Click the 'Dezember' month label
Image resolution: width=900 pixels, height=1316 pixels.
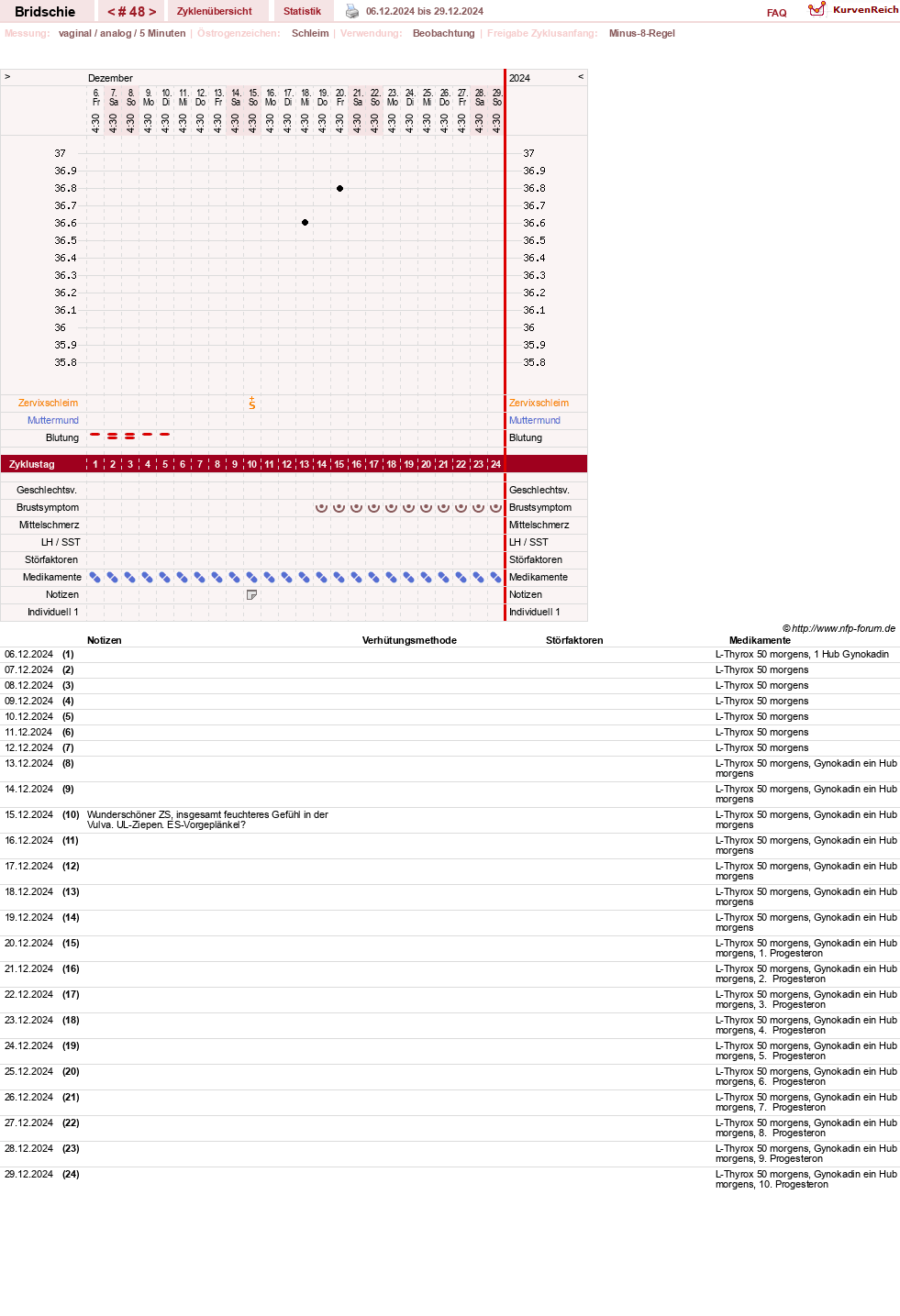tap(110, 78)
